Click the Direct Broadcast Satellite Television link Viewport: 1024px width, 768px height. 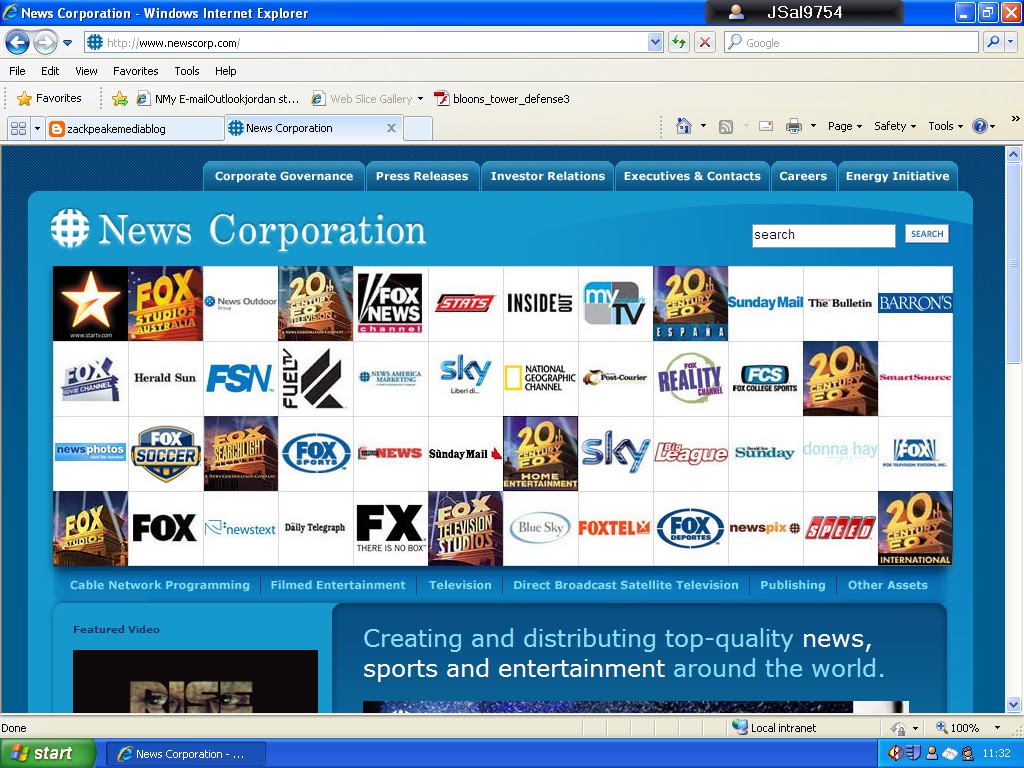point(626,585)
